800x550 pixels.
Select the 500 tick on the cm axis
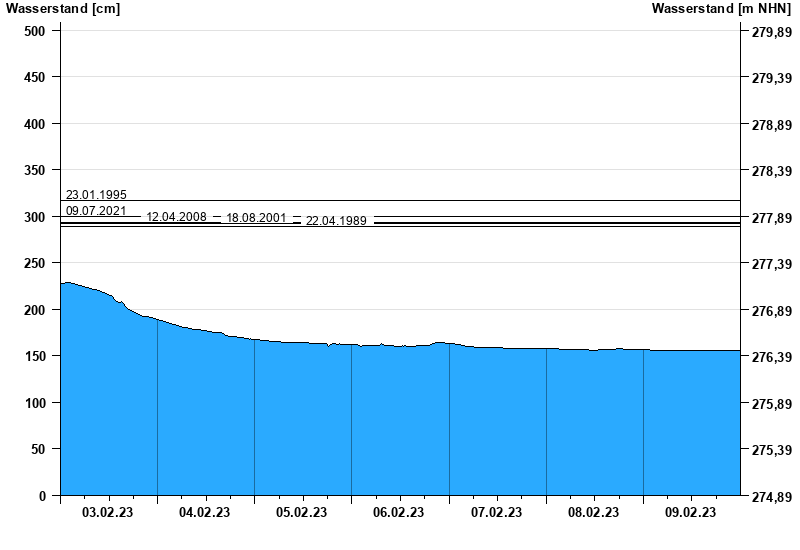click(x=35, y=31)
